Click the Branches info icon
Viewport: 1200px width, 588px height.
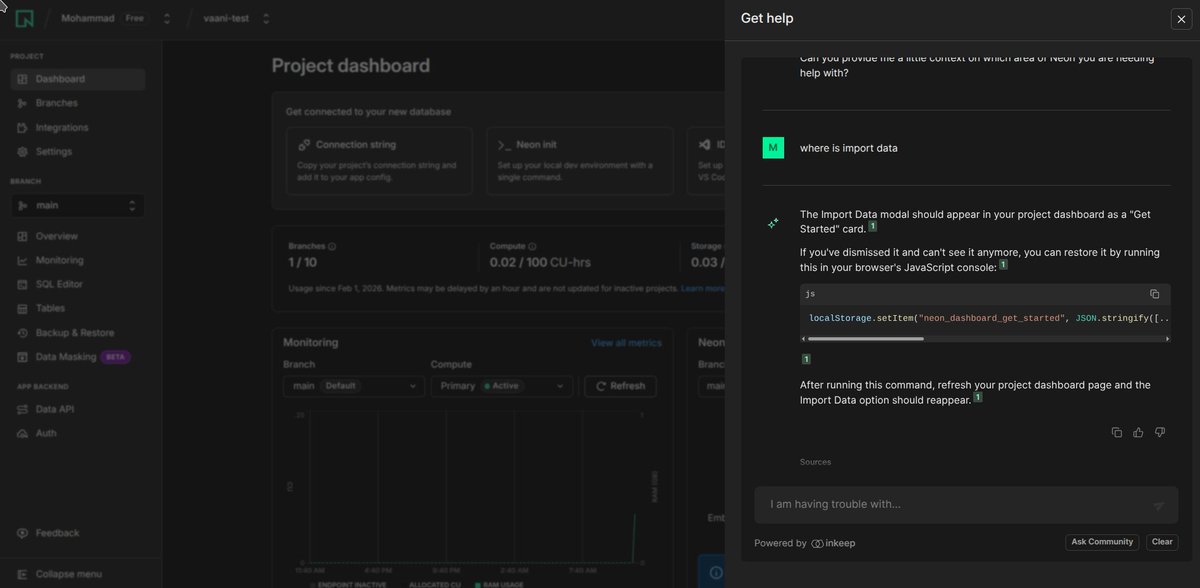(x=332, y=246)
